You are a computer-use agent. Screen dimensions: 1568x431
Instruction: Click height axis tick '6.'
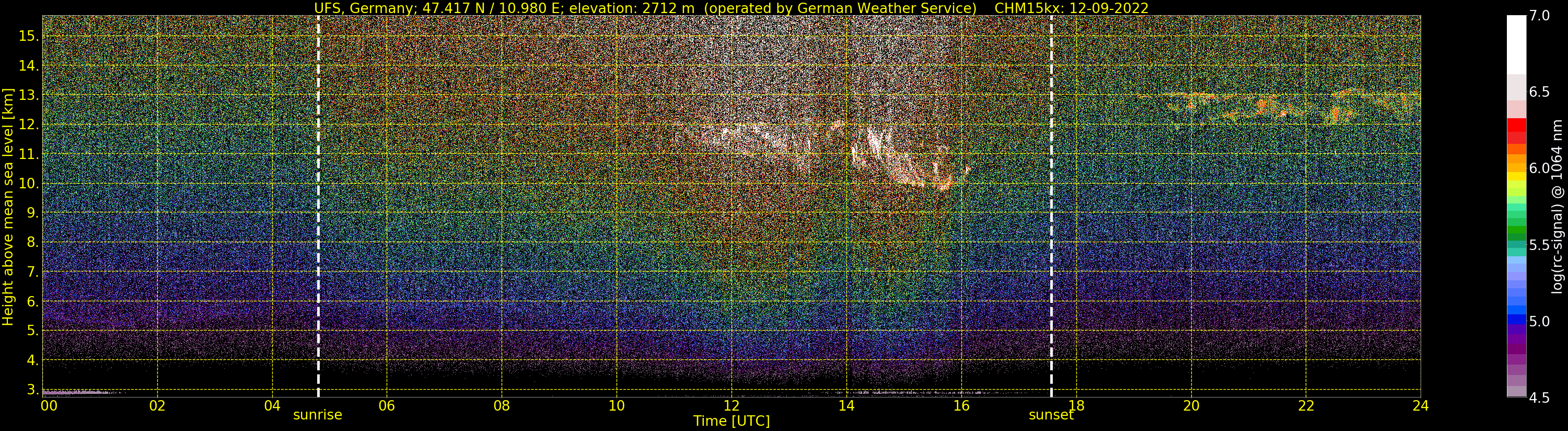(x=32, y=301)
